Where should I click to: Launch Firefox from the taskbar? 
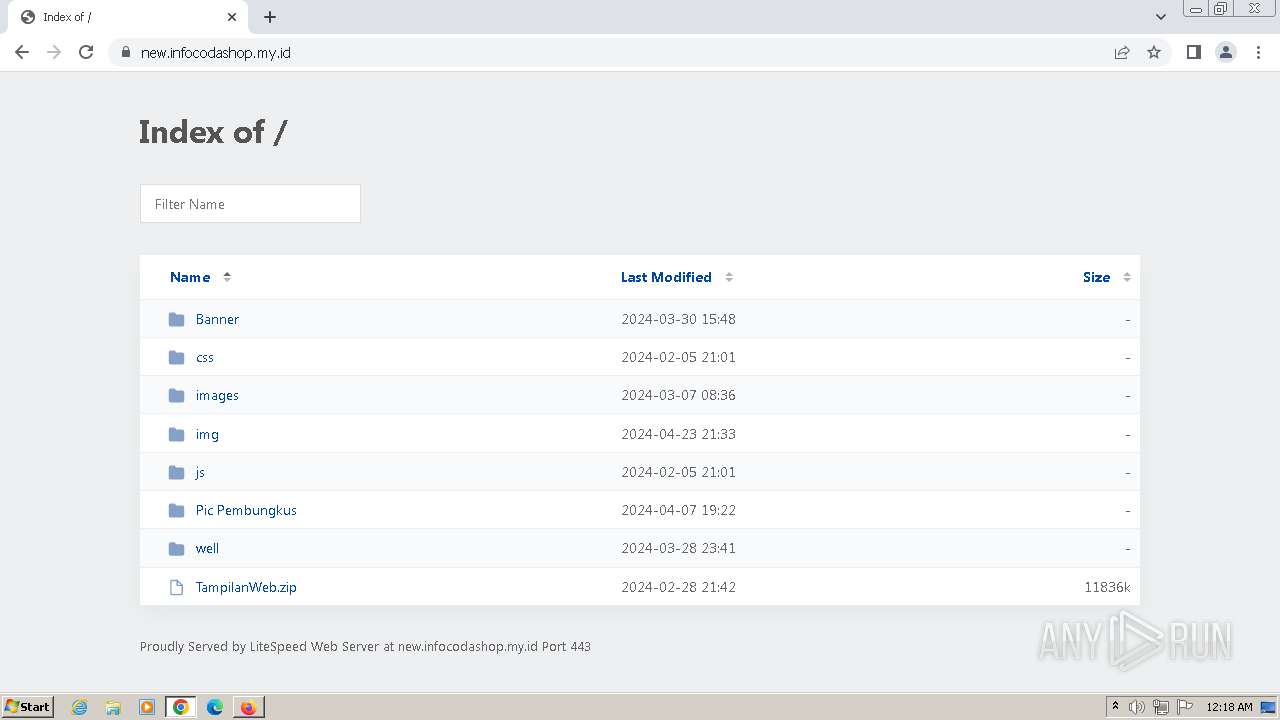point(248,707)
